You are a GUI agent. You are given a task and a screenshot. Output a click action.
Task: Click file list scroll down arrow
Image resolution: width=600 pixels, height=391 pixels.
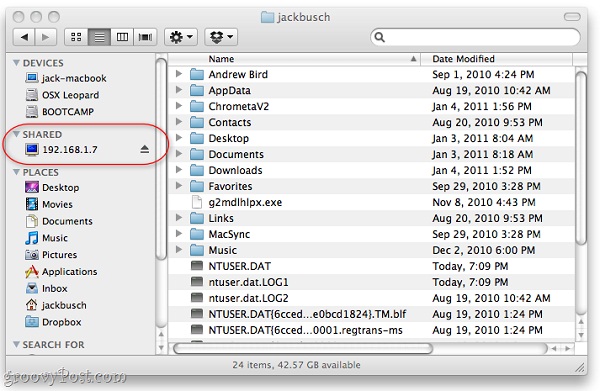581,336
